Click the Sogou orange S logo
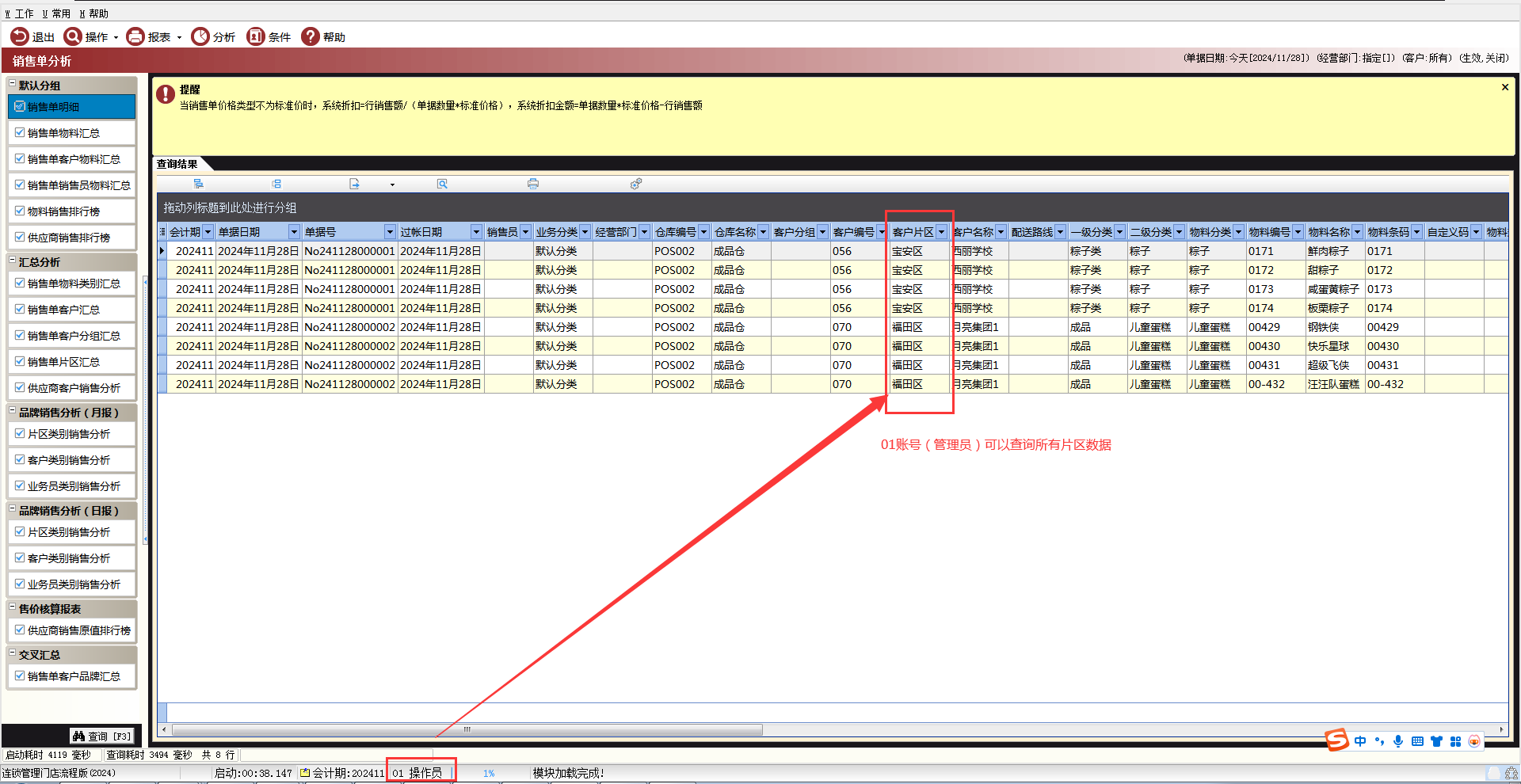Screen dimensions: 1521x784 pos(1337,740)
